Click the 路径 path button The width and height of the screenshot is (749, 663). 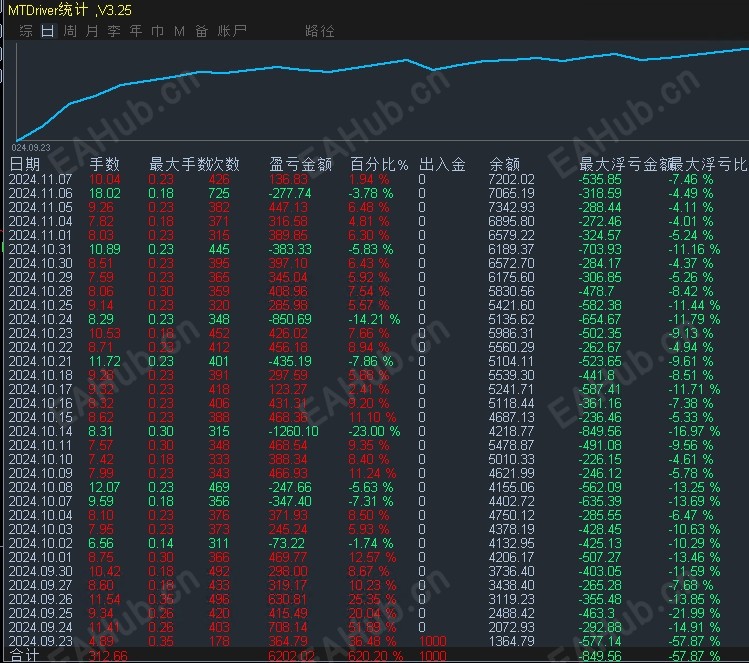[x=320, y=31]
